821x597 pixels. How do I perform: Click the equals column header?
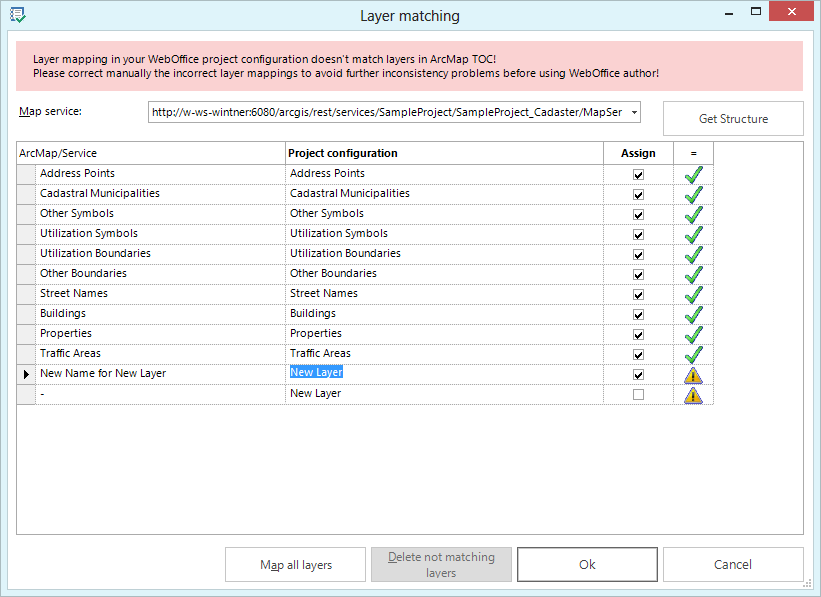[693, 153]
